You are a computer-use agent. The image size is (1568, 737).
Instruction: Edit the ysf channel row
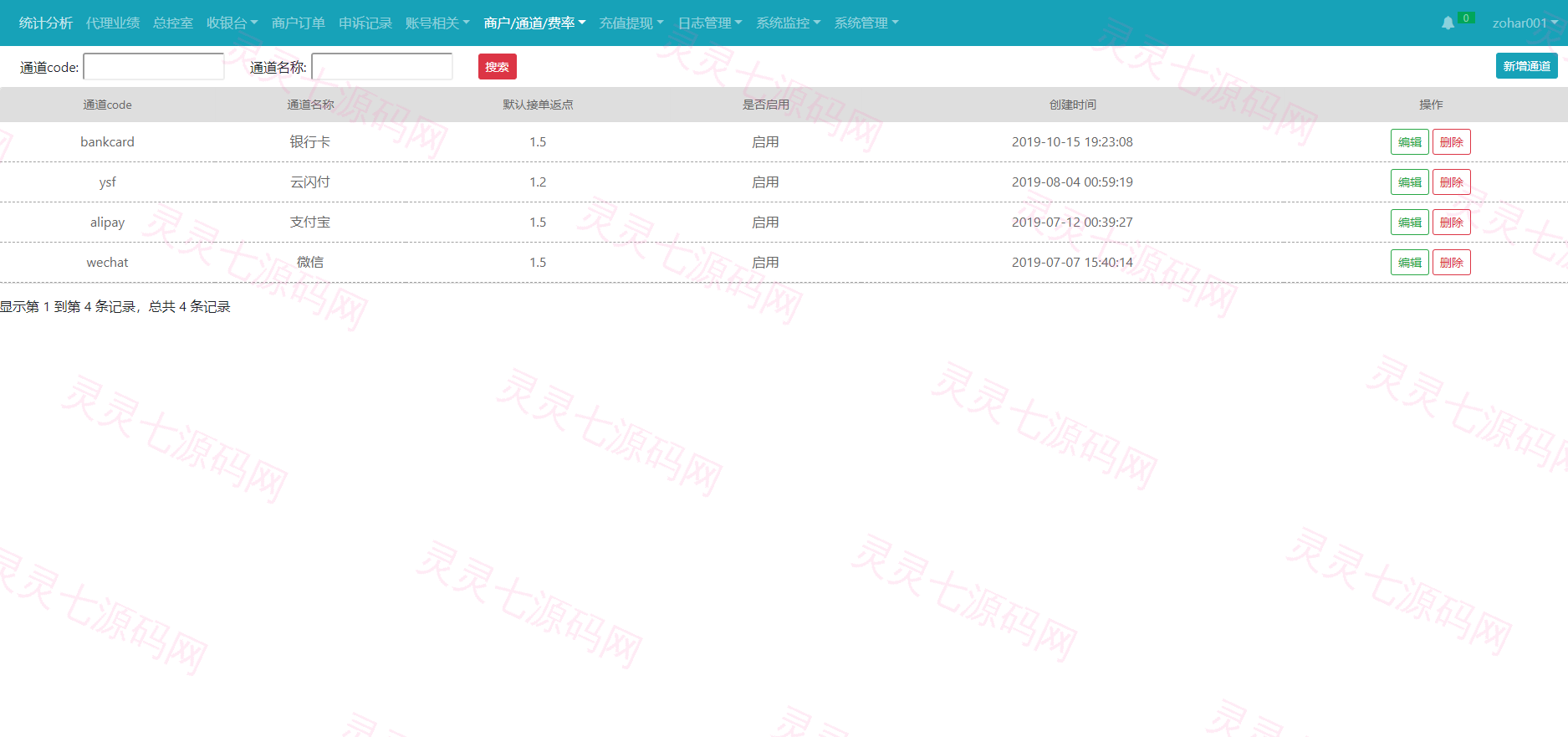[1410, 182]
